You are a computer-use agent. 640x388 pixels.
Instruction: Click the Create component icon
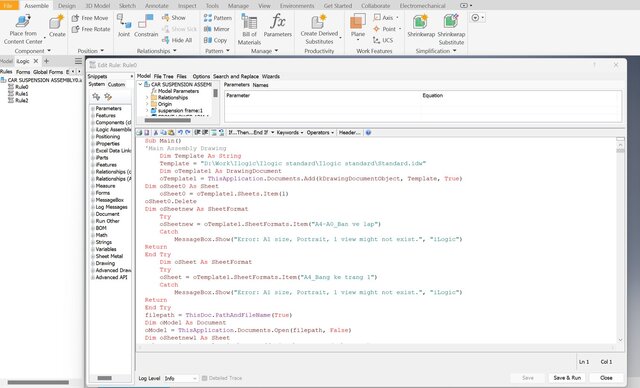[x=57, y=22]
